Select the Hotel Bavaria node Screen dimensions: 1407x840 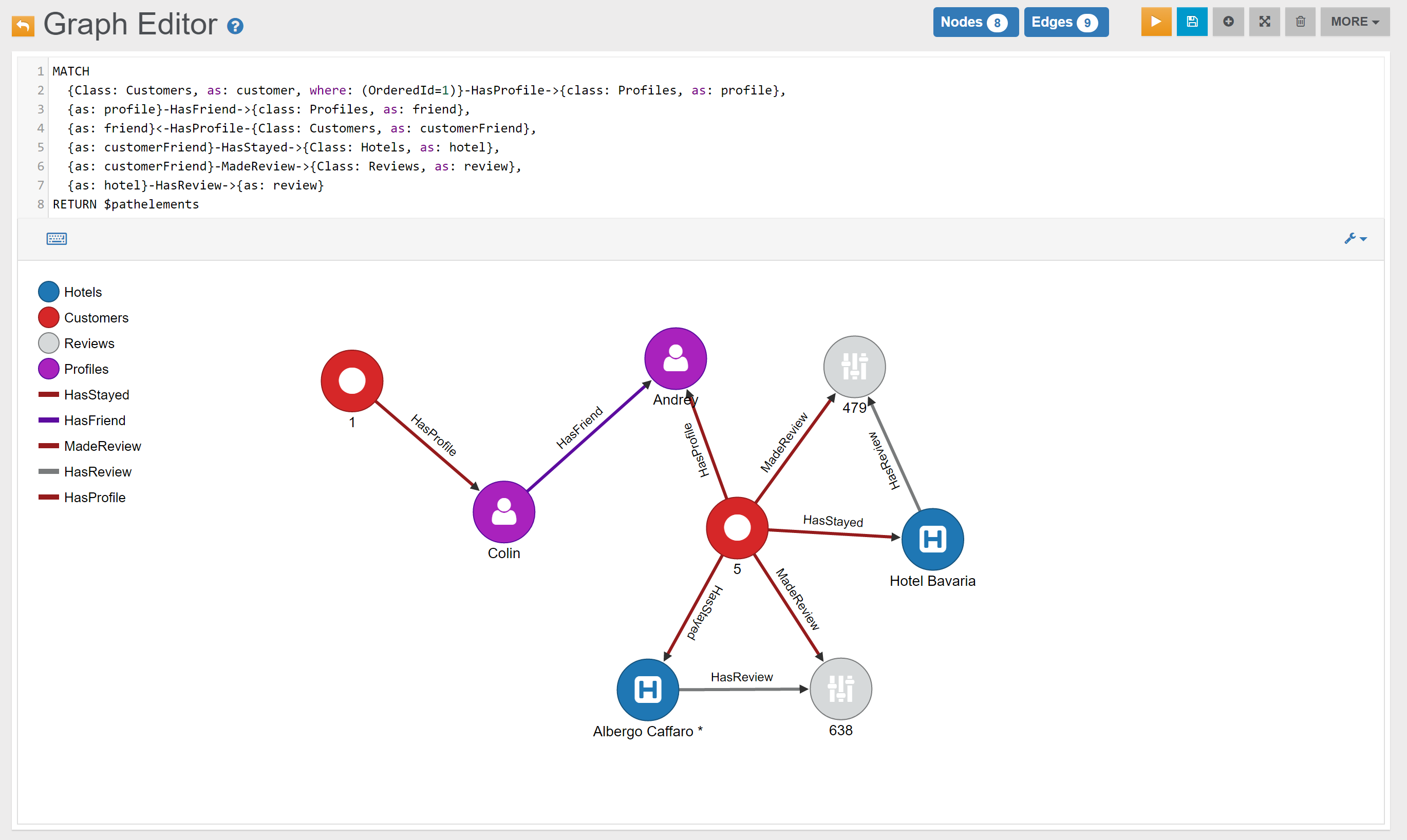point(932,539)
